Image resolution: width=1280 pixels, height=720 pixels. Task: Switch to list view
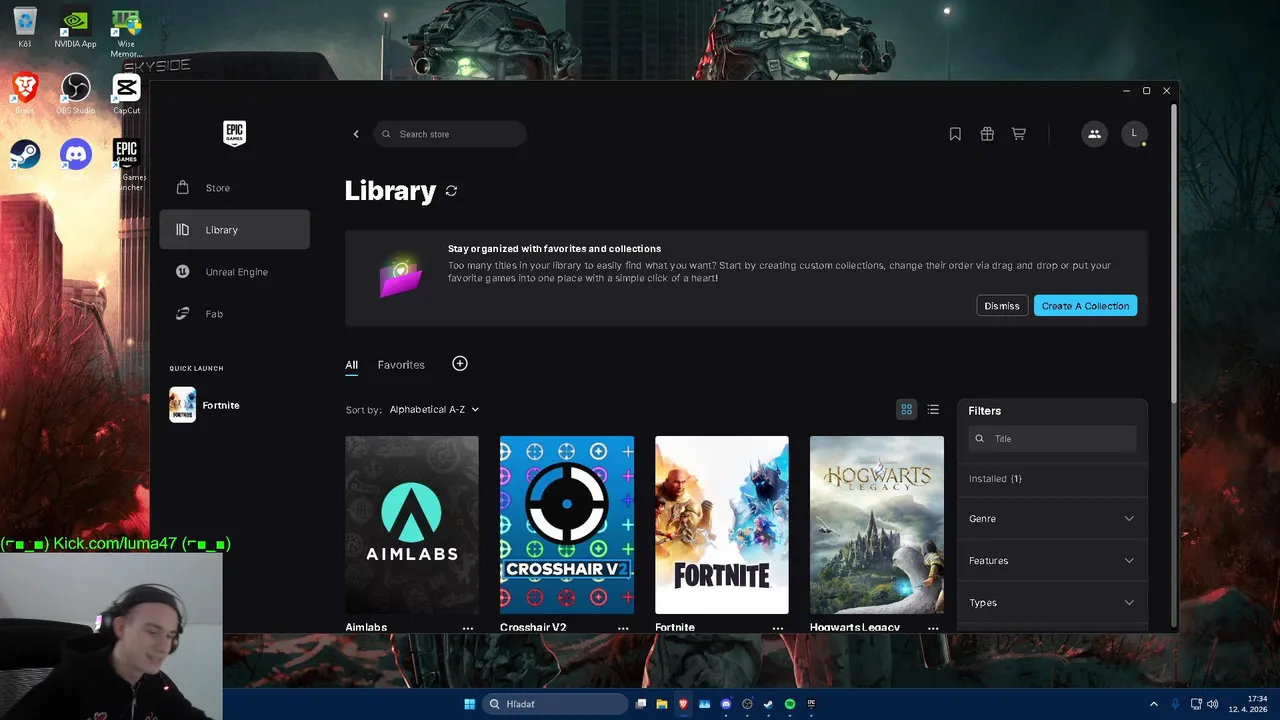(x=933, y=409)
